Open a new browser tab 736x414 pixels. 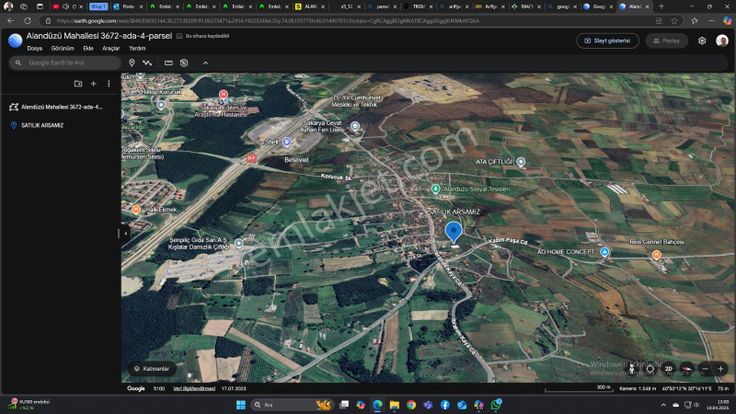661,7
